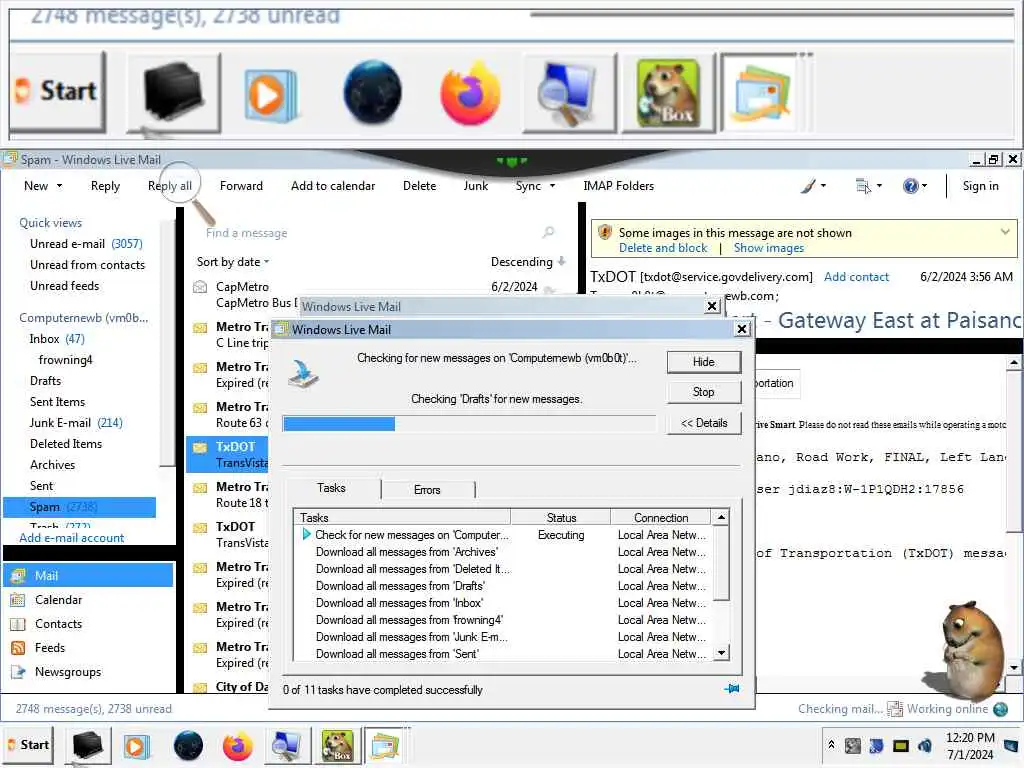The image size is (1024, 768).
Task: Select the Inbox (47) folder
Action: [57, 339]
